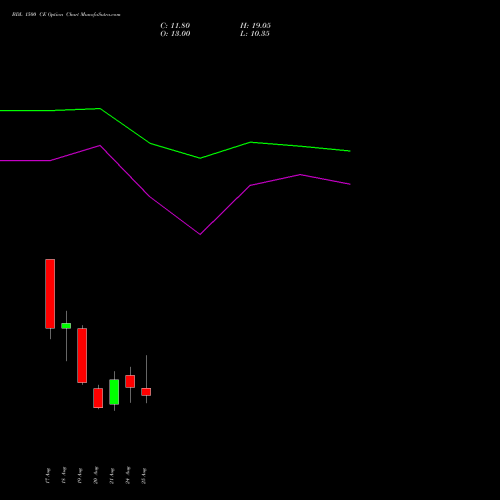Click the high value 'H: 19.05'
This screenshot has height=500, width=500.
click(x=255, y=26)
